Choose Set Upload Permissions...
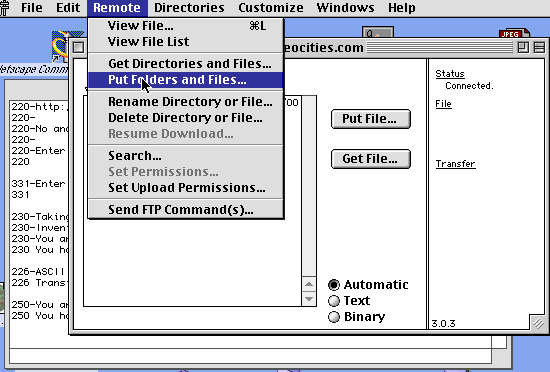Screen dimensions: 550x372 coord(186,188)
